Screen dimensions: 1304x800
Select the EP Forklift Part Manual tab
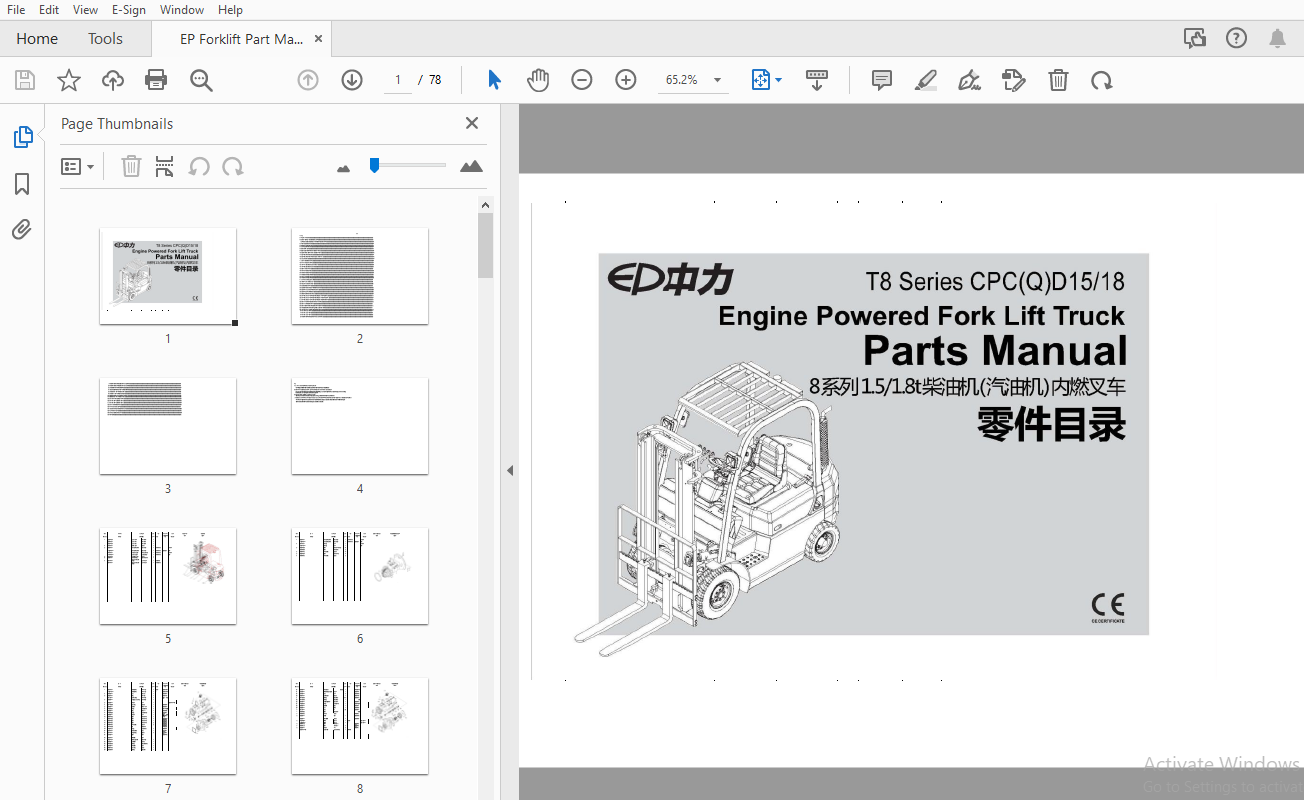(241, 39)
